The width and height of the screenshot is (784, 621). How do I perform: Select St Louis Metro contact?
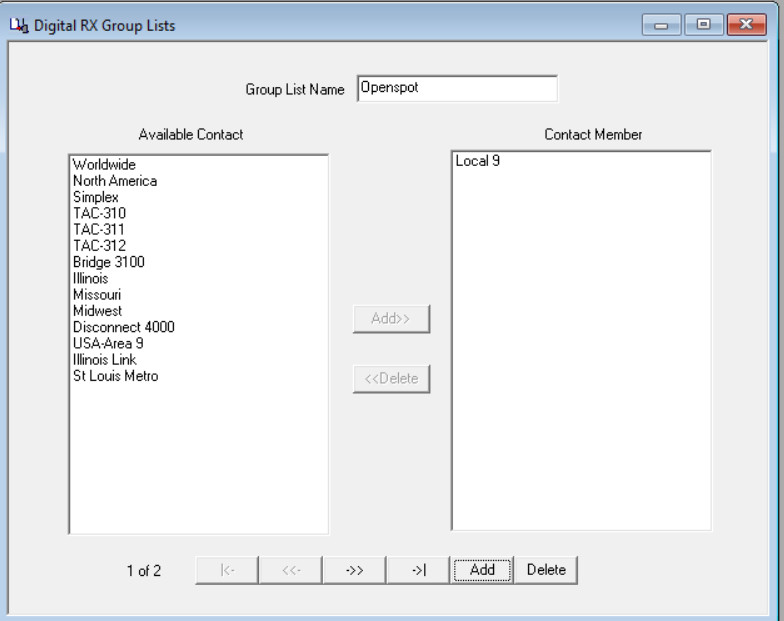coord(116,376)
